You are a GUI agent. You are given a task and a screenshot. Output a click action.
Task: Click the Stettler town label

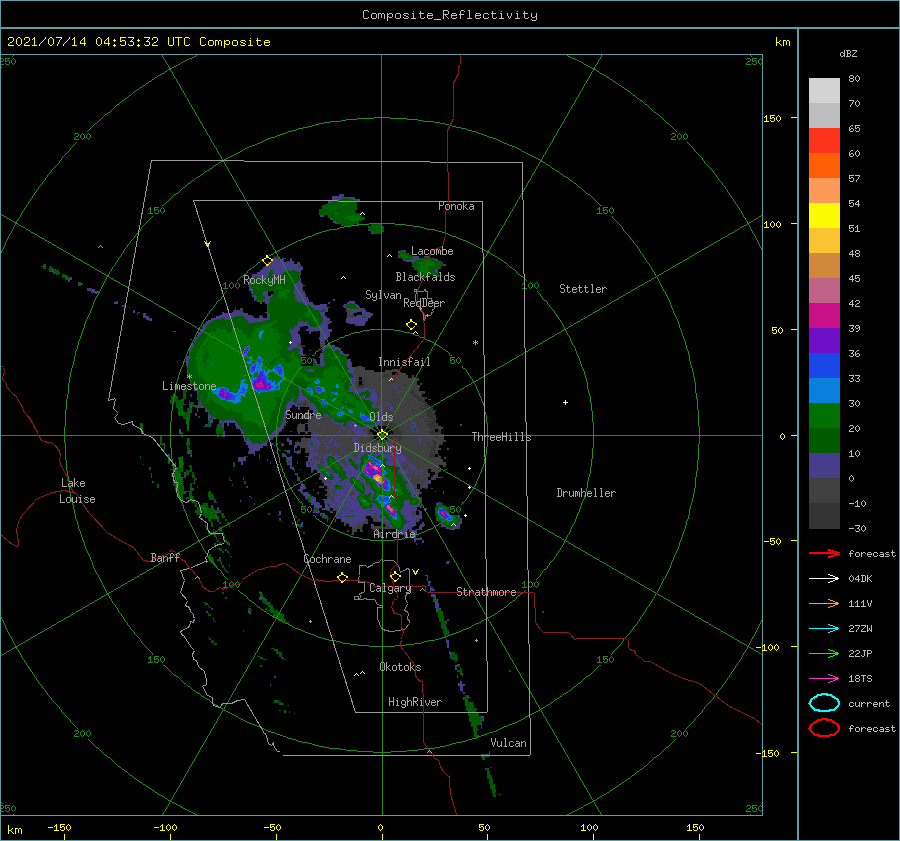(583, 289)
